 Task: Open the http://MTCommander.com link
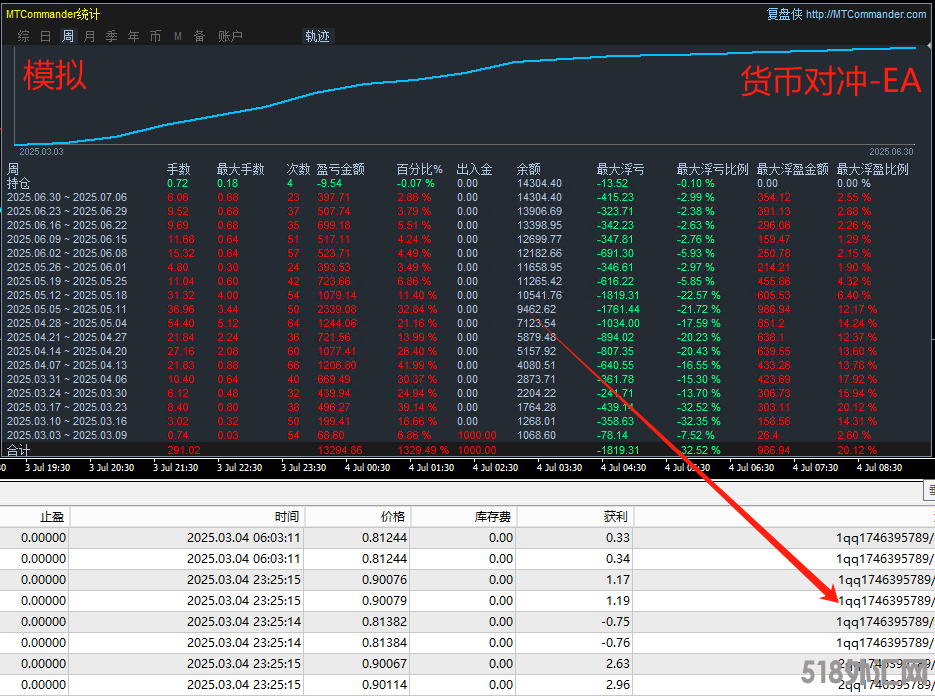866,14
